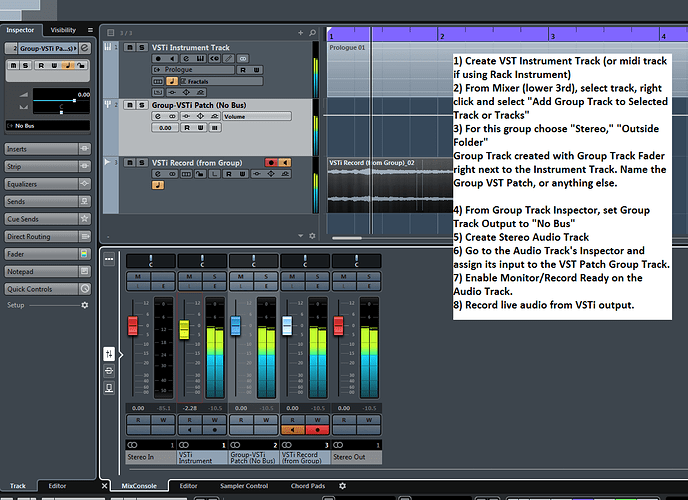
Task: Select the Inserts view icon in MixConsole sidebar
Action: [109, 371]
